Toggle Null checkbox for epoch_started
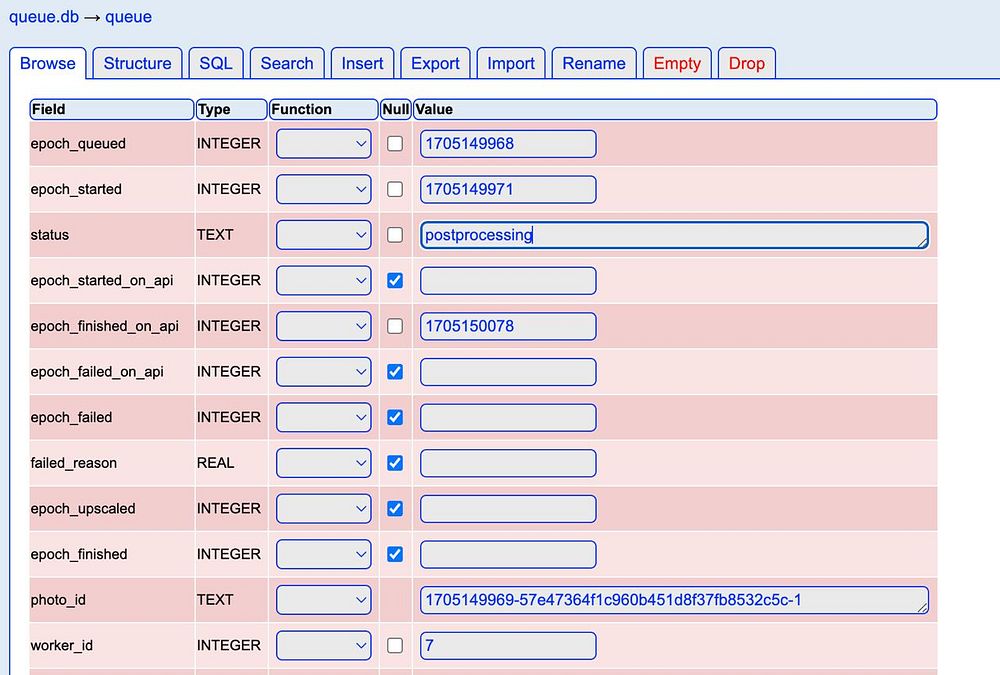This screenshot has width=1000, height=675. click(x=395, y=189)
